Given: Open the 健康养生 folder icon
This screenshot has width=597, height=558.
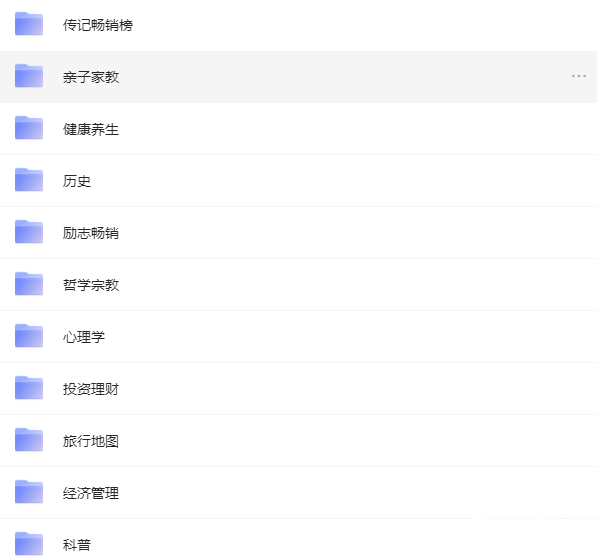Looking at the screenshot, I should [29, 128].
